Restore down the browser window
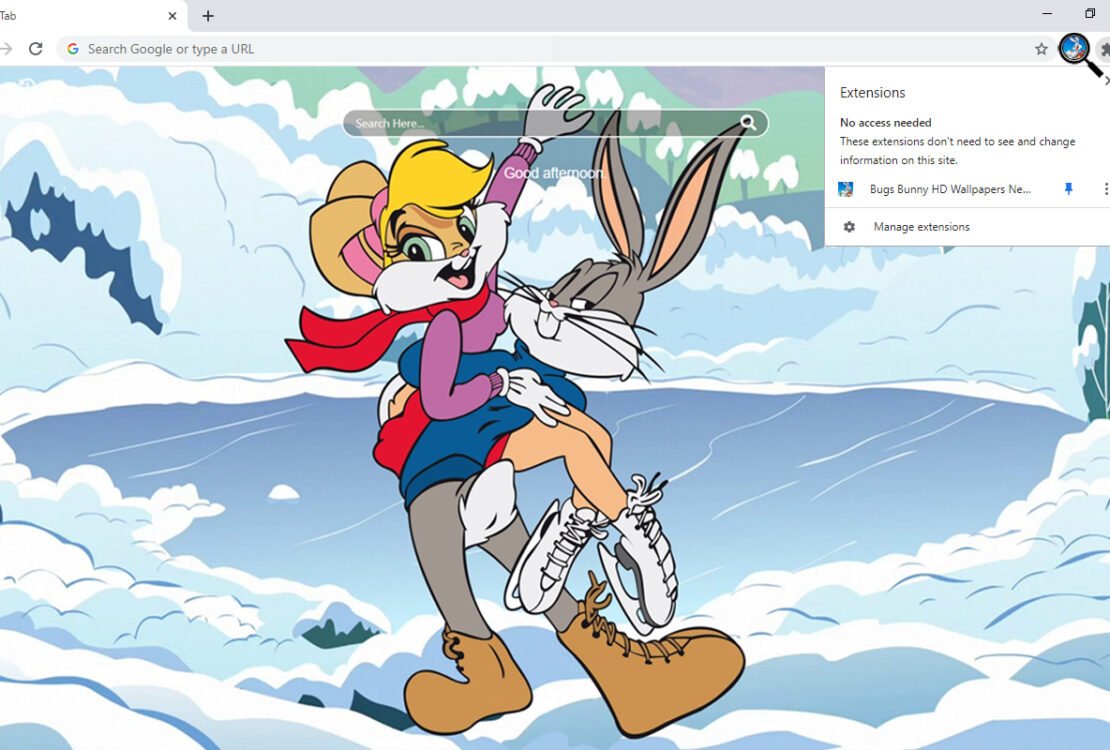Image resolution: width=1110 pixels, height=750 pixels. 1090,14
